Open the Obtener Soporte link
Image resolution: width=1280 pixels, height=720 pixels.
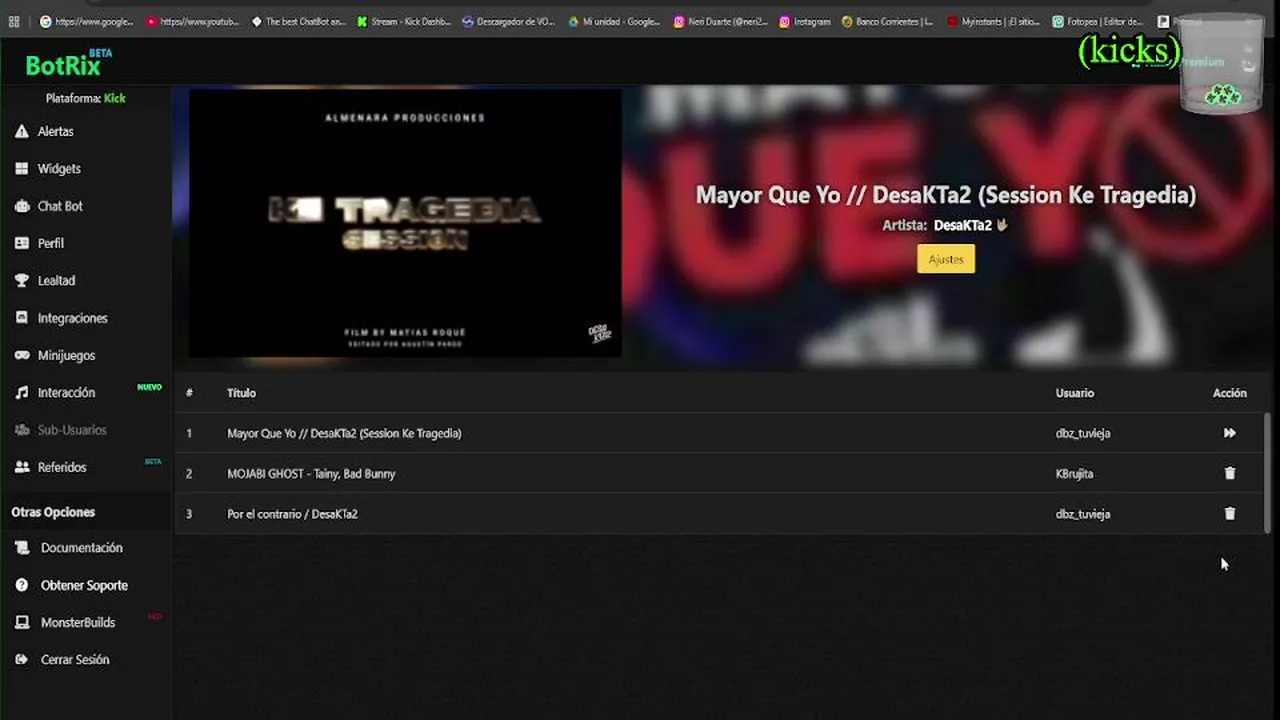pos(84,585)
